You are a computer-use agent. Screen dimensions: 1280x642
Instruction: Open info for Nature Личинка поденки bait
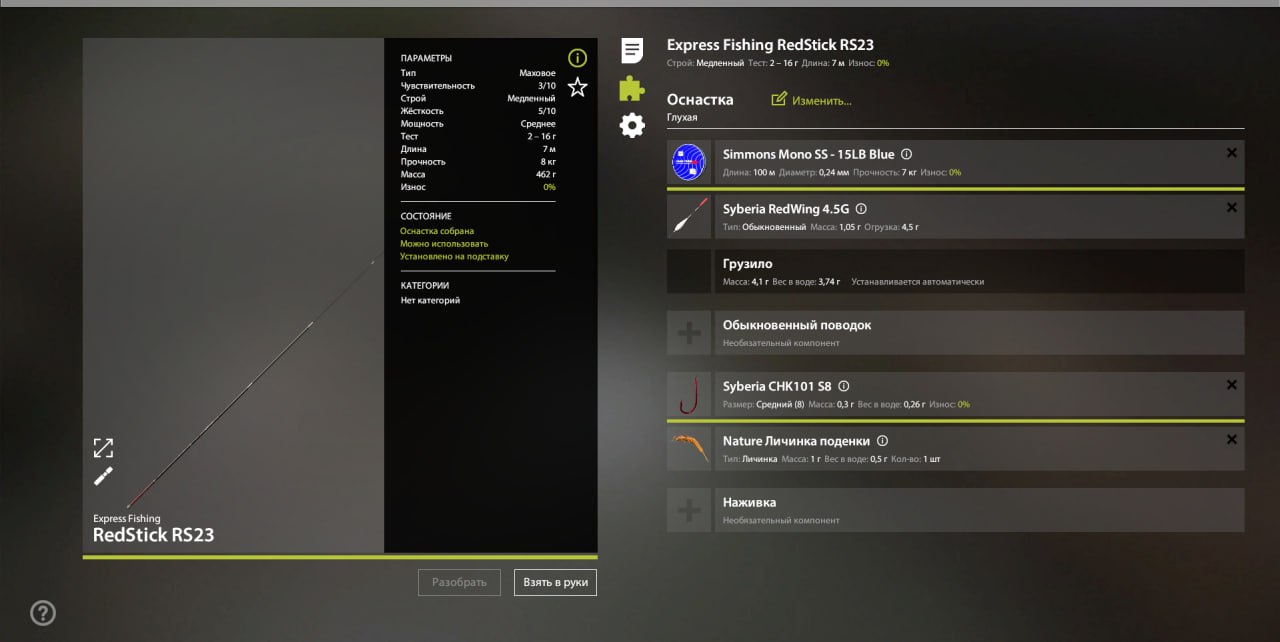881,440
